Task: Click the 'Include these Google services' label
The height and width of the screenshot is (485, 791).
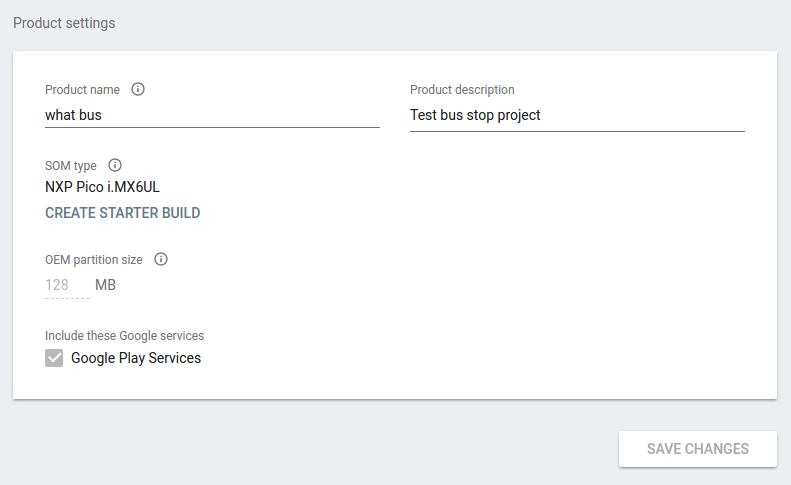Action: [x=125, y=336]
